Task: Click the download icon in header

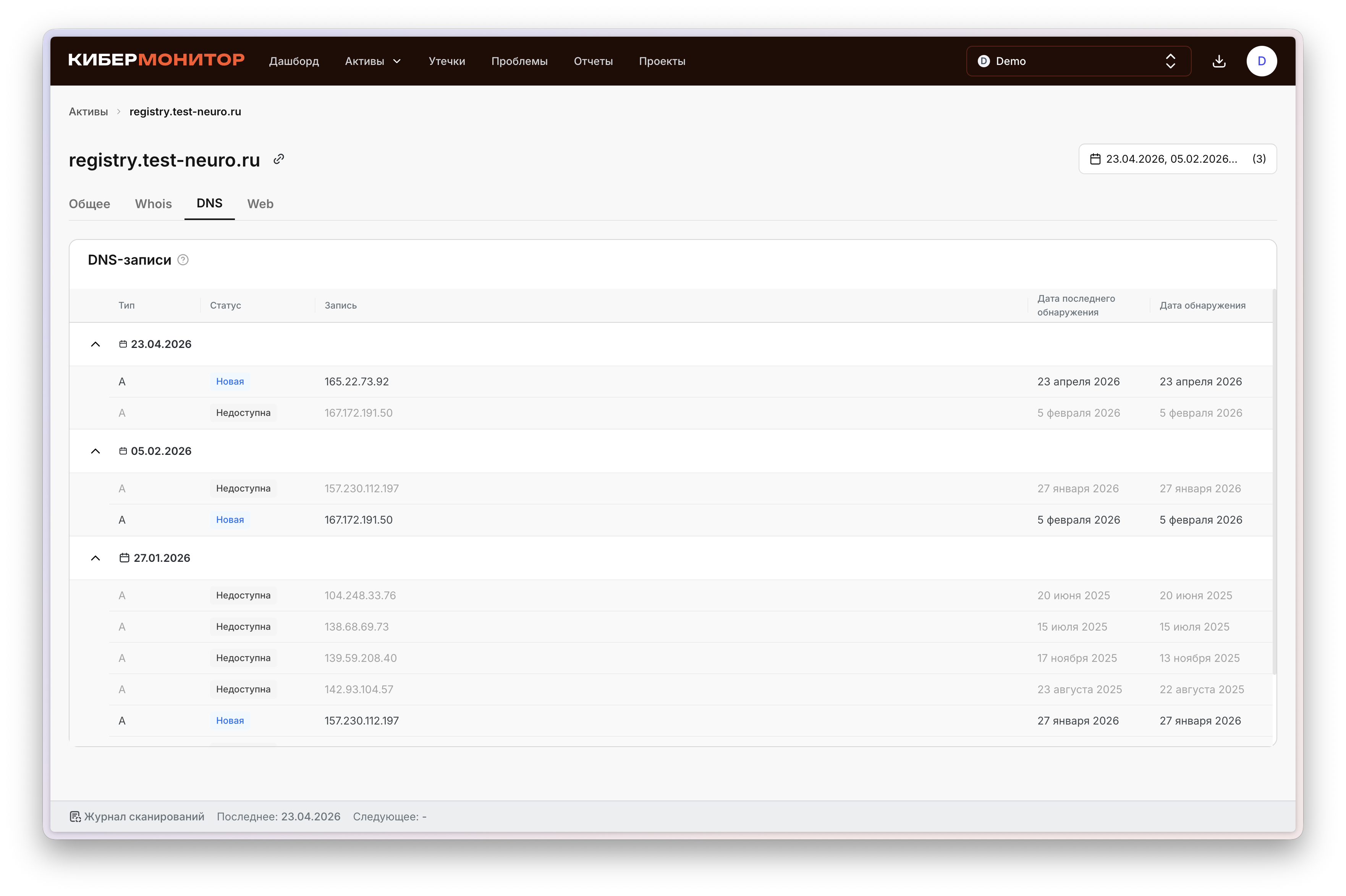Action: click(x=1218, y=61)
